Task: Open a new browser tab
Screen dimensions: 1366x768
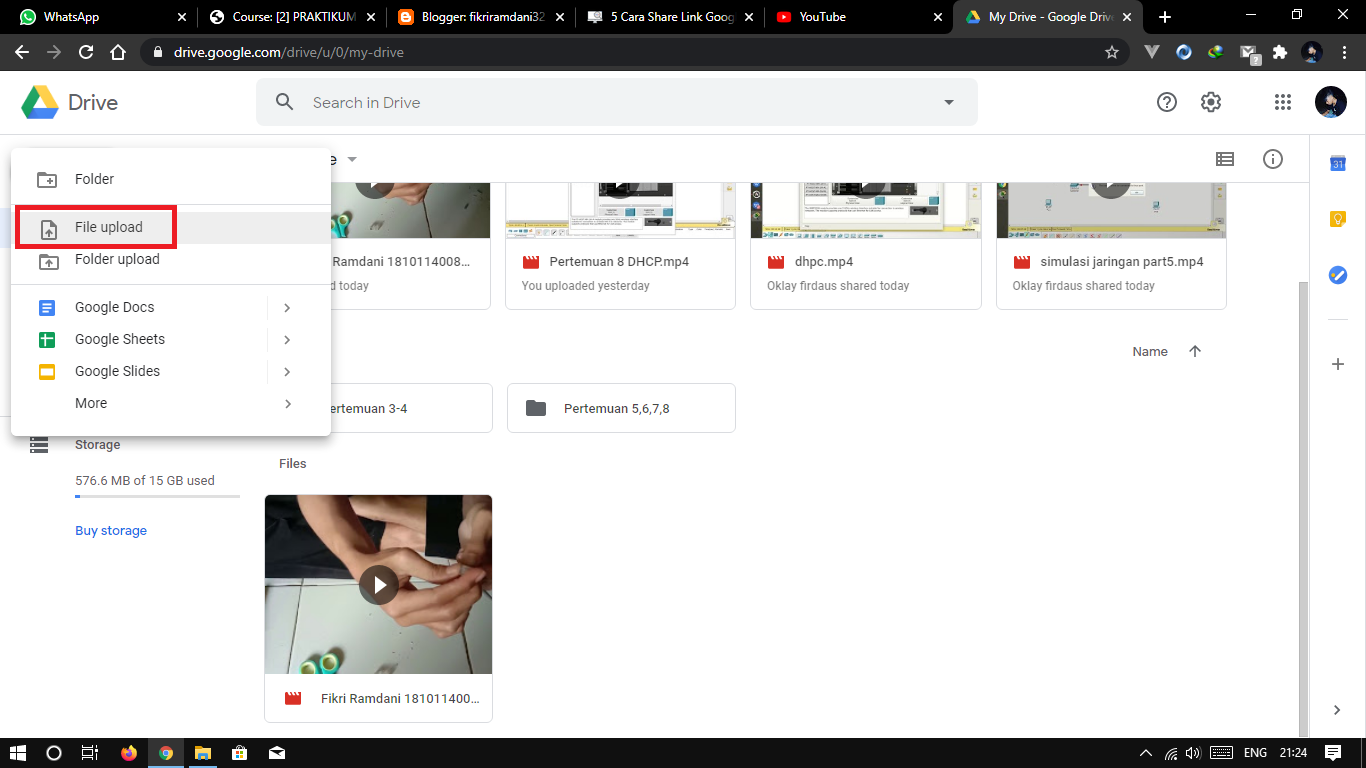Action: click(x=1165, y=17)
